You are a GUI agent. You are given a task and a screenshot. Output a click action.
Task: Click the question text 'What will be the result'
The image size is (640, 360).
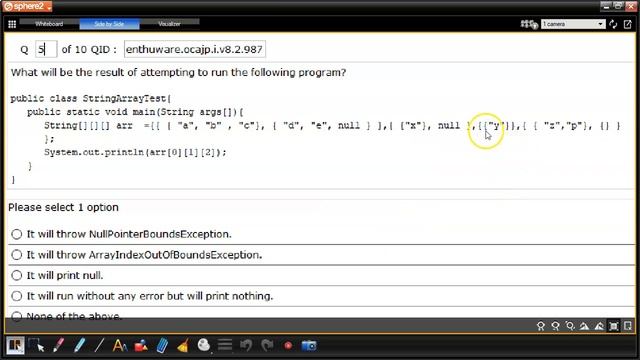178,73
